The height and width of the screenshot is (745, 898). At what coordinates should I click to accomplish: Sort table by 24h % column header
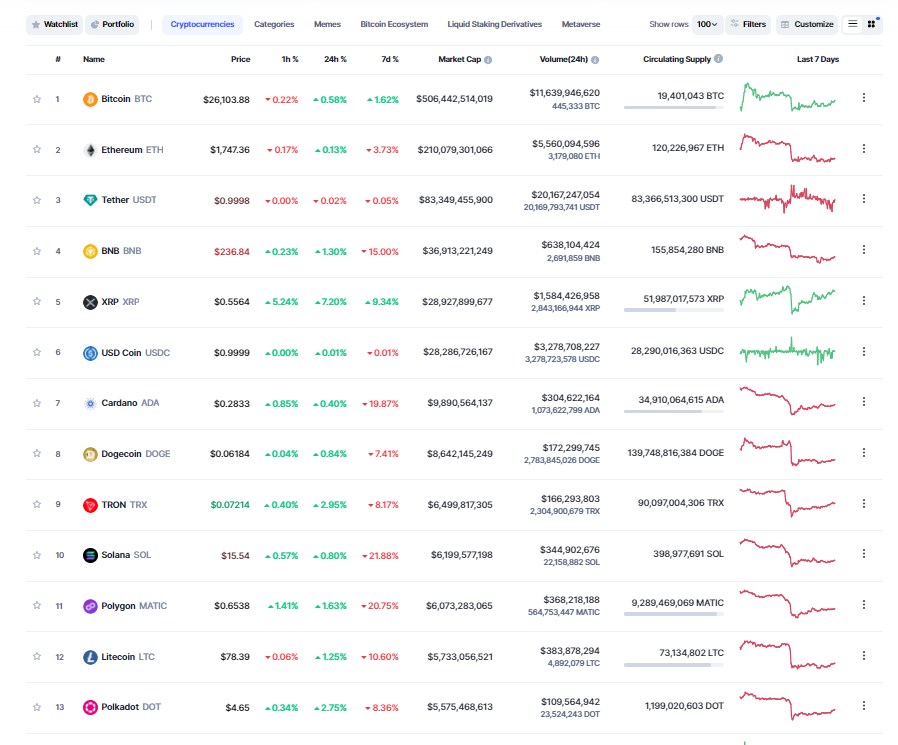click(335, 59)
